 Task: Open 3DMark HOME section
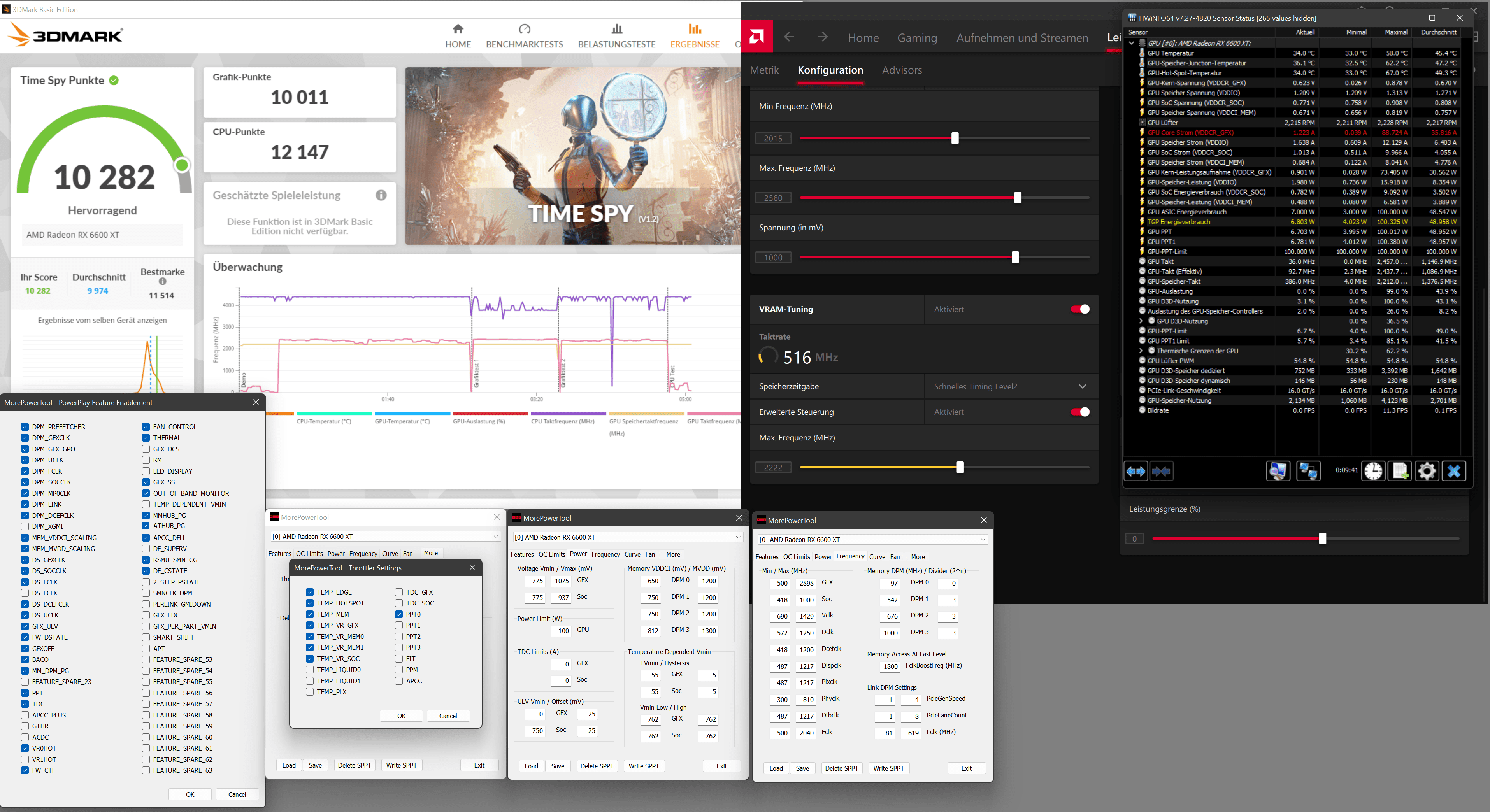point(458,36)
